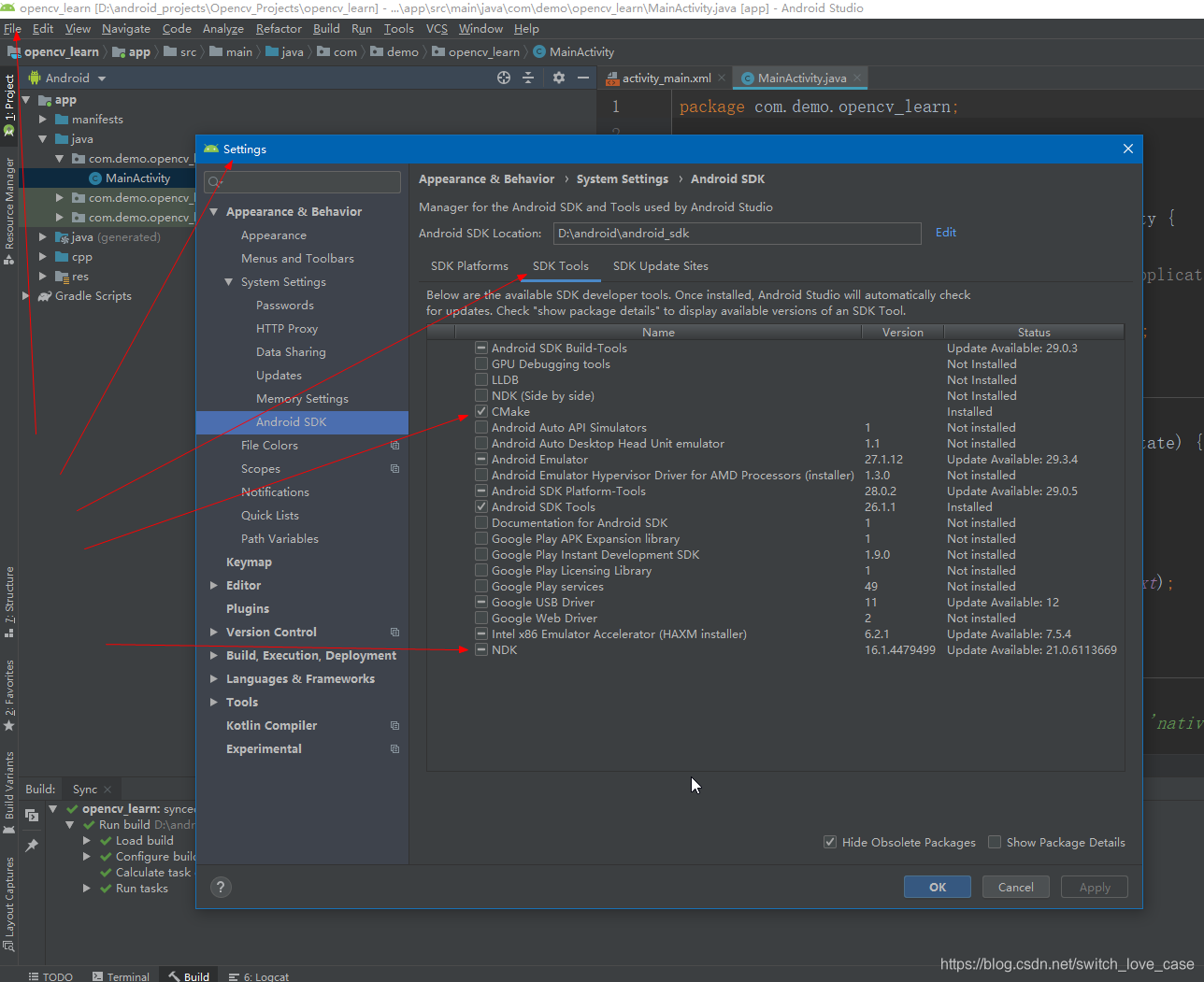This screenshot has width=1204, height=982.
Task: Hide the Project panel with minimize icon
Action: click(583, 78)
